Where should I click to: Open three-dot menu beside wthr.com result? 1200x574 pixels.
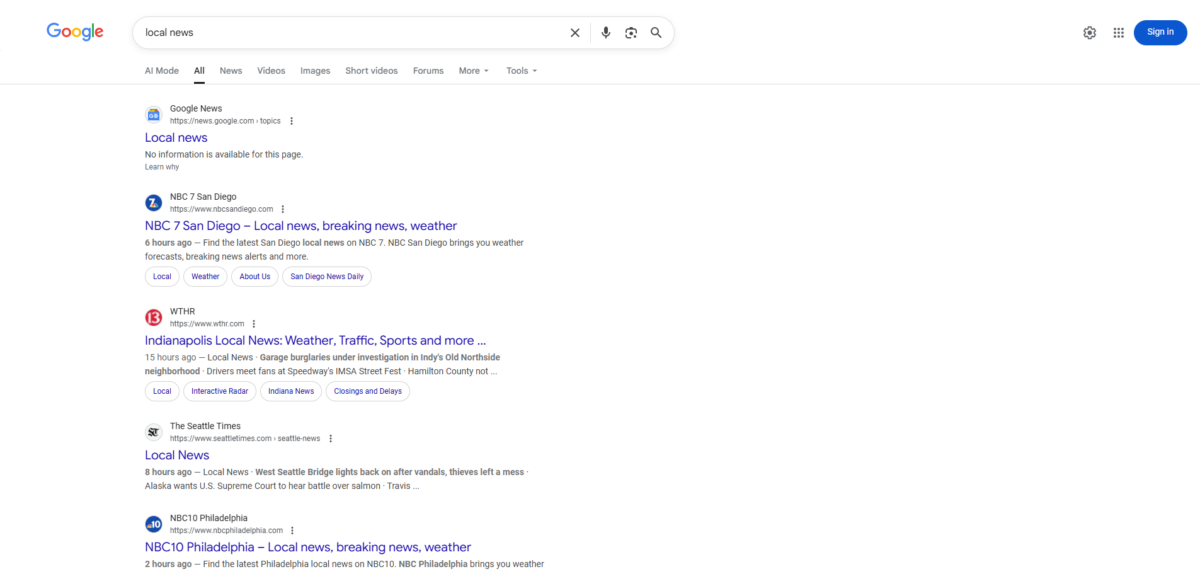(x=254, y=324)
